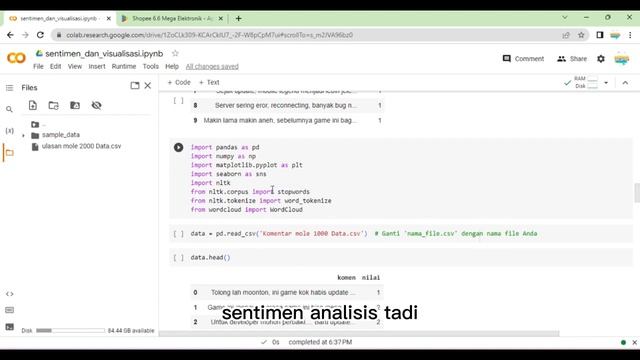Add a new Text cell
640x360 pixels.
209,82
